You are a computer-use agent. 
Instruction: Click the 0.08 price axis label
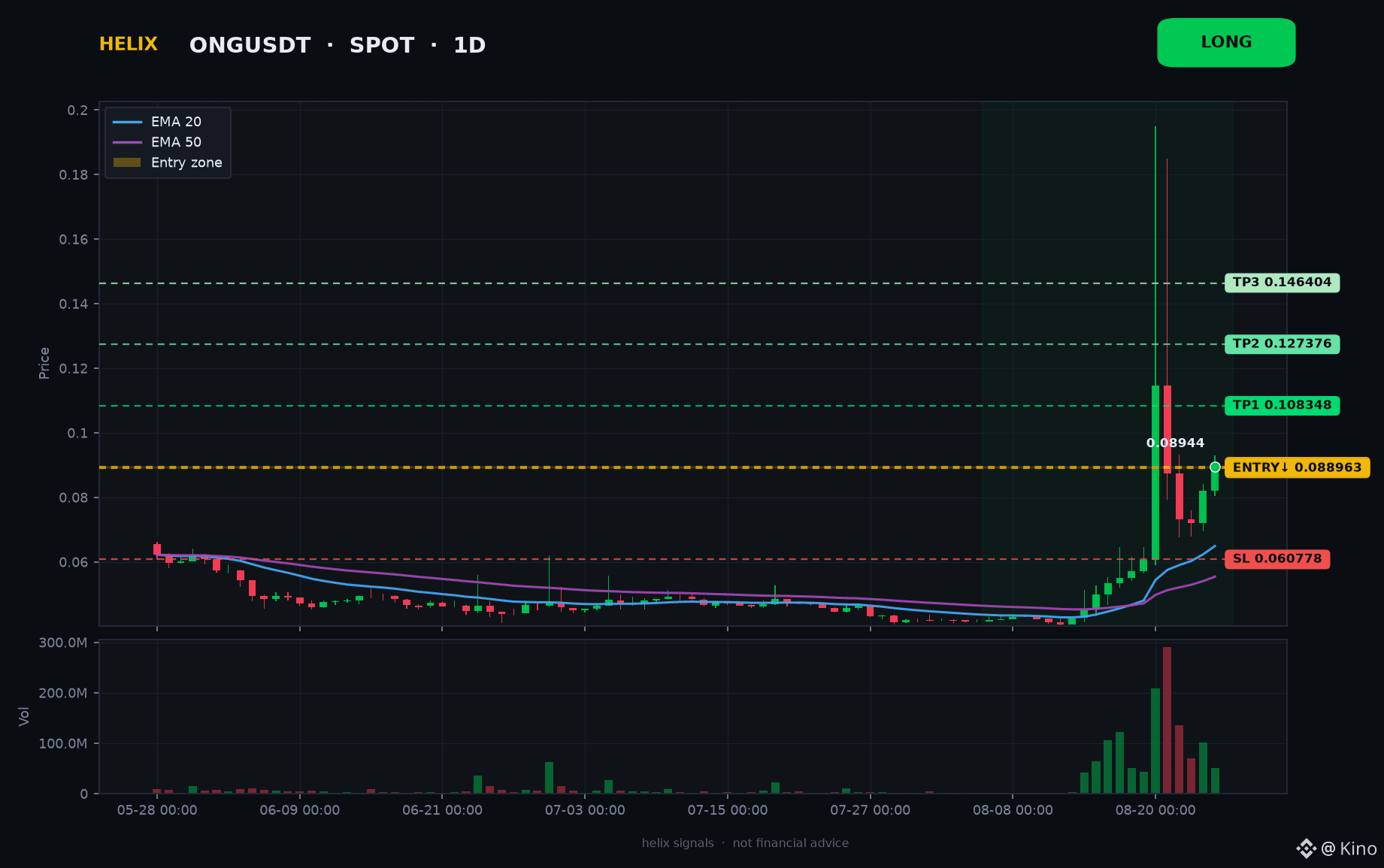pos(74,498)
